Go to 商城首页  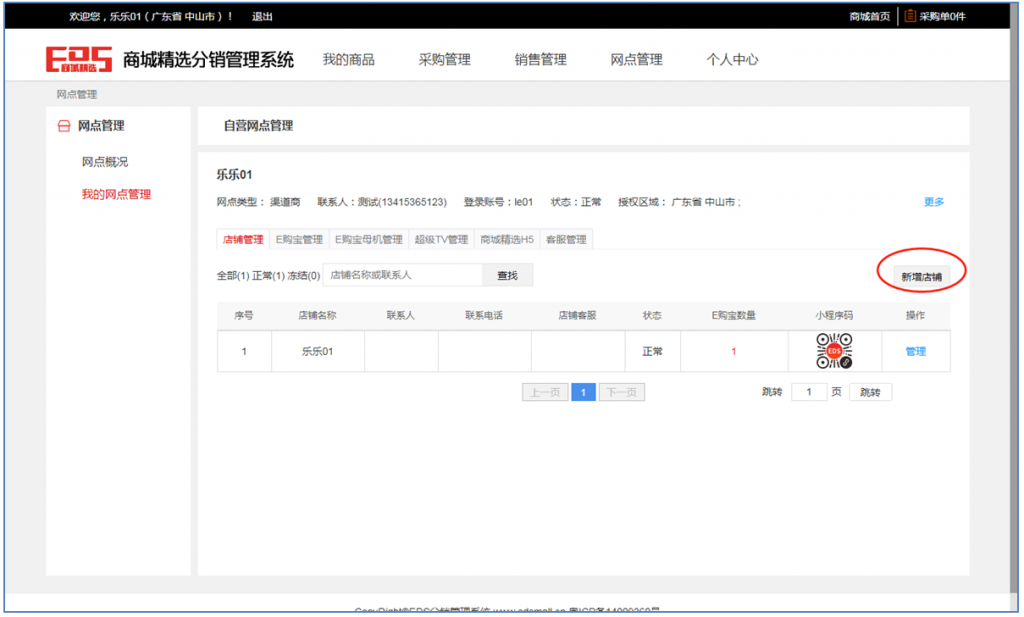[x=869, y=16]
